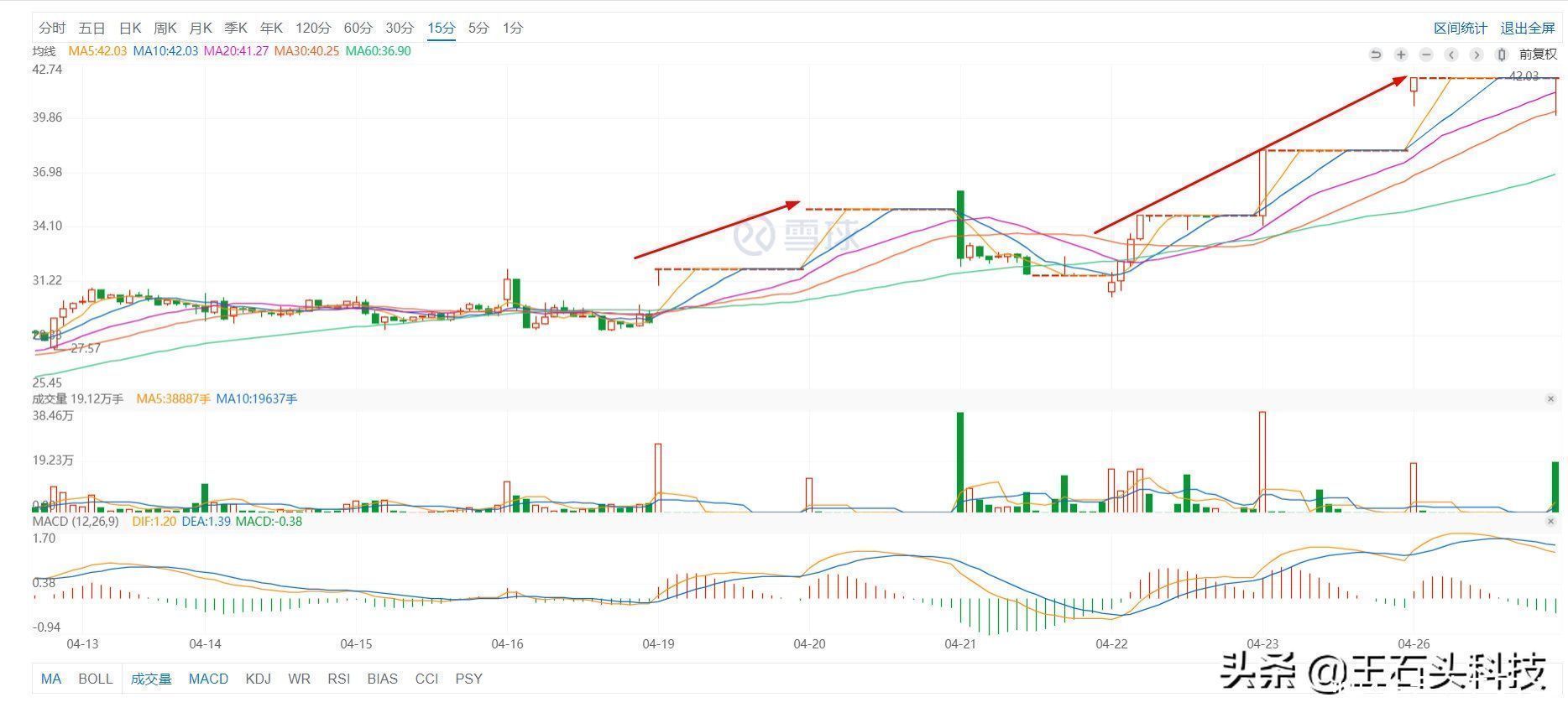Click the DEA:1.39 value
The image size is (1568, 713).
point(206,522)
